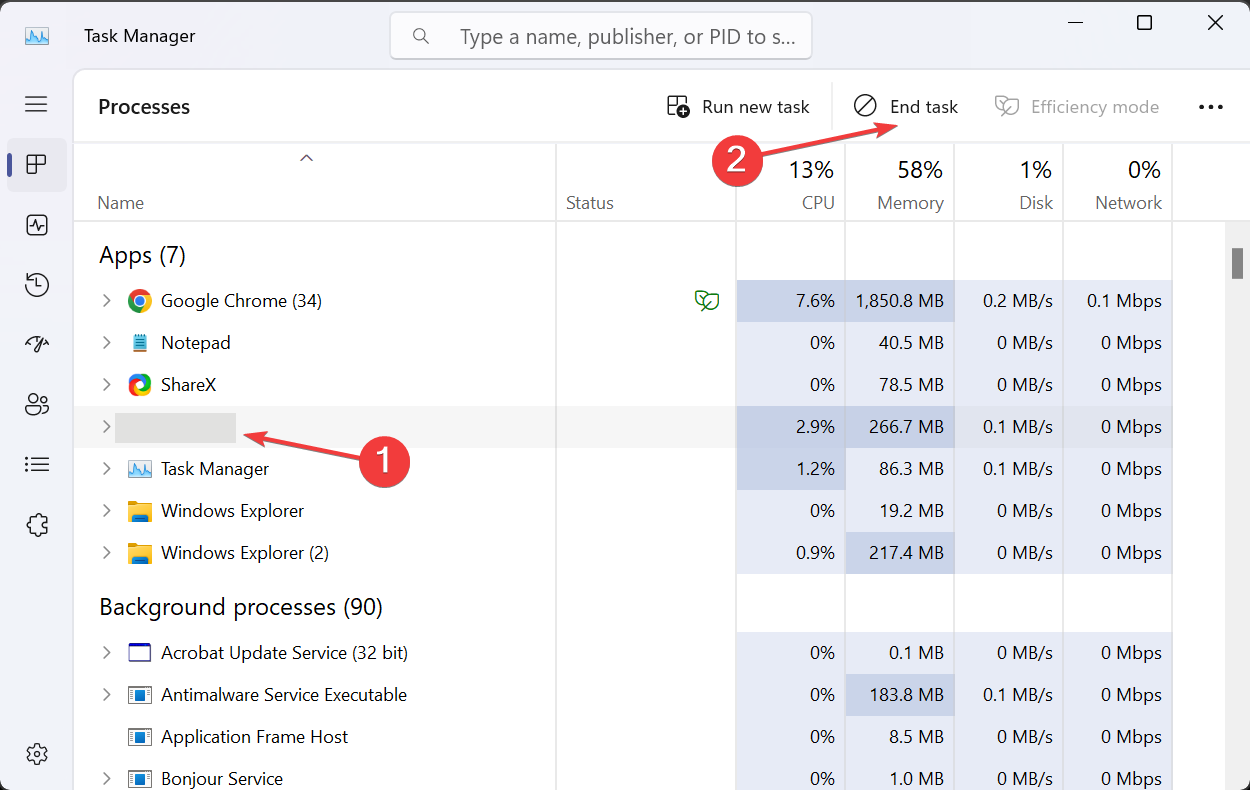The image size is (1250, 790).
Task: Click the vertical scrollbar thumb
Action: (1237, 263)
